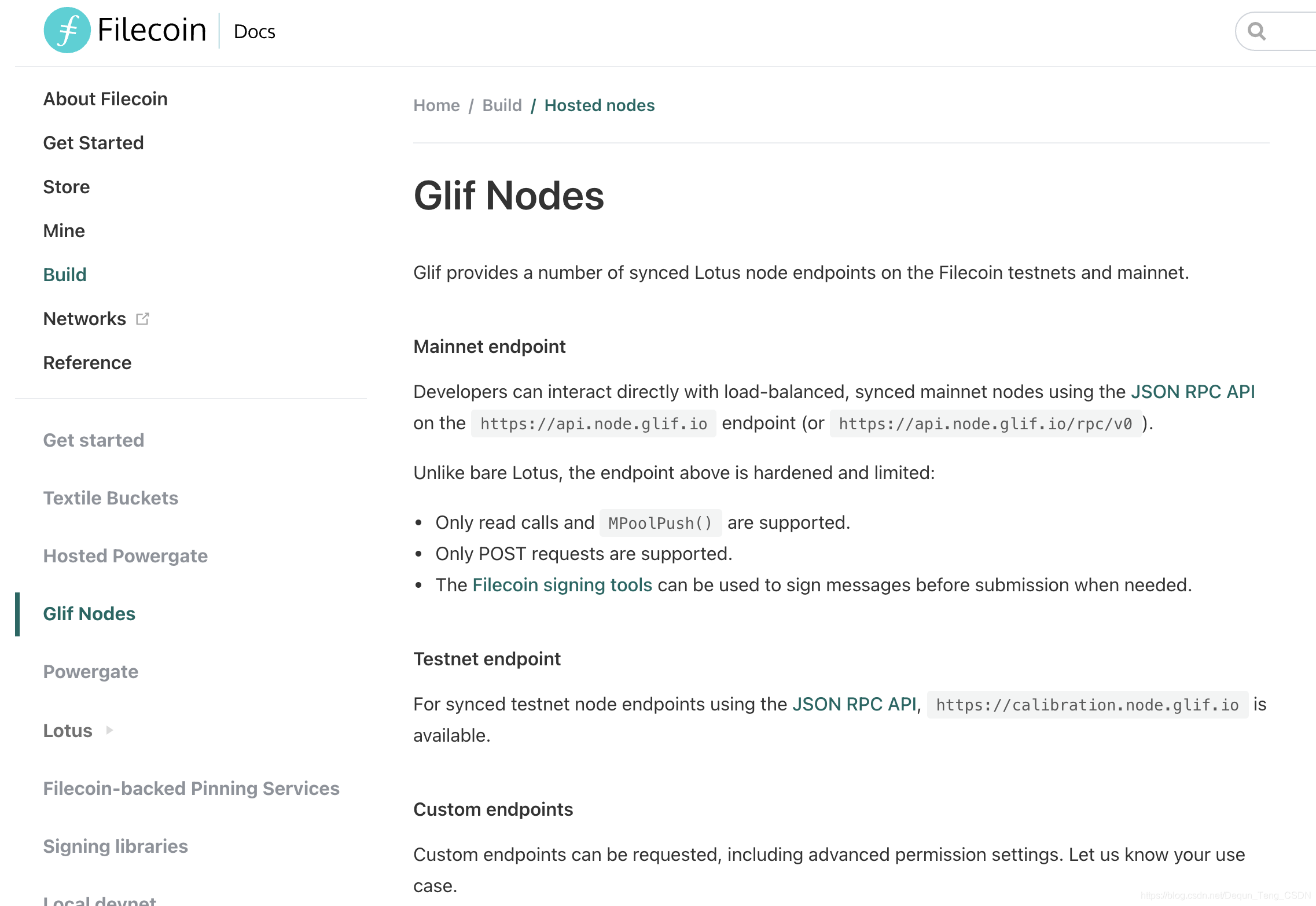Focus the search input field
This screenshot has width=1316, height=906.
1275,31
